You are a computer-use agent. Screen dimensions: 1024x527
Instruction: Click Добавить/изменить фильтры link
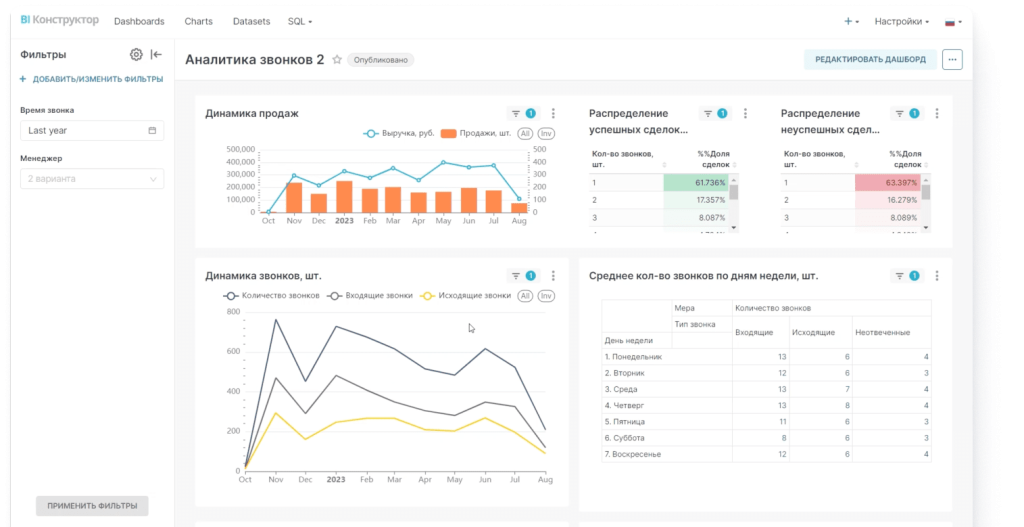pos(91,79)
